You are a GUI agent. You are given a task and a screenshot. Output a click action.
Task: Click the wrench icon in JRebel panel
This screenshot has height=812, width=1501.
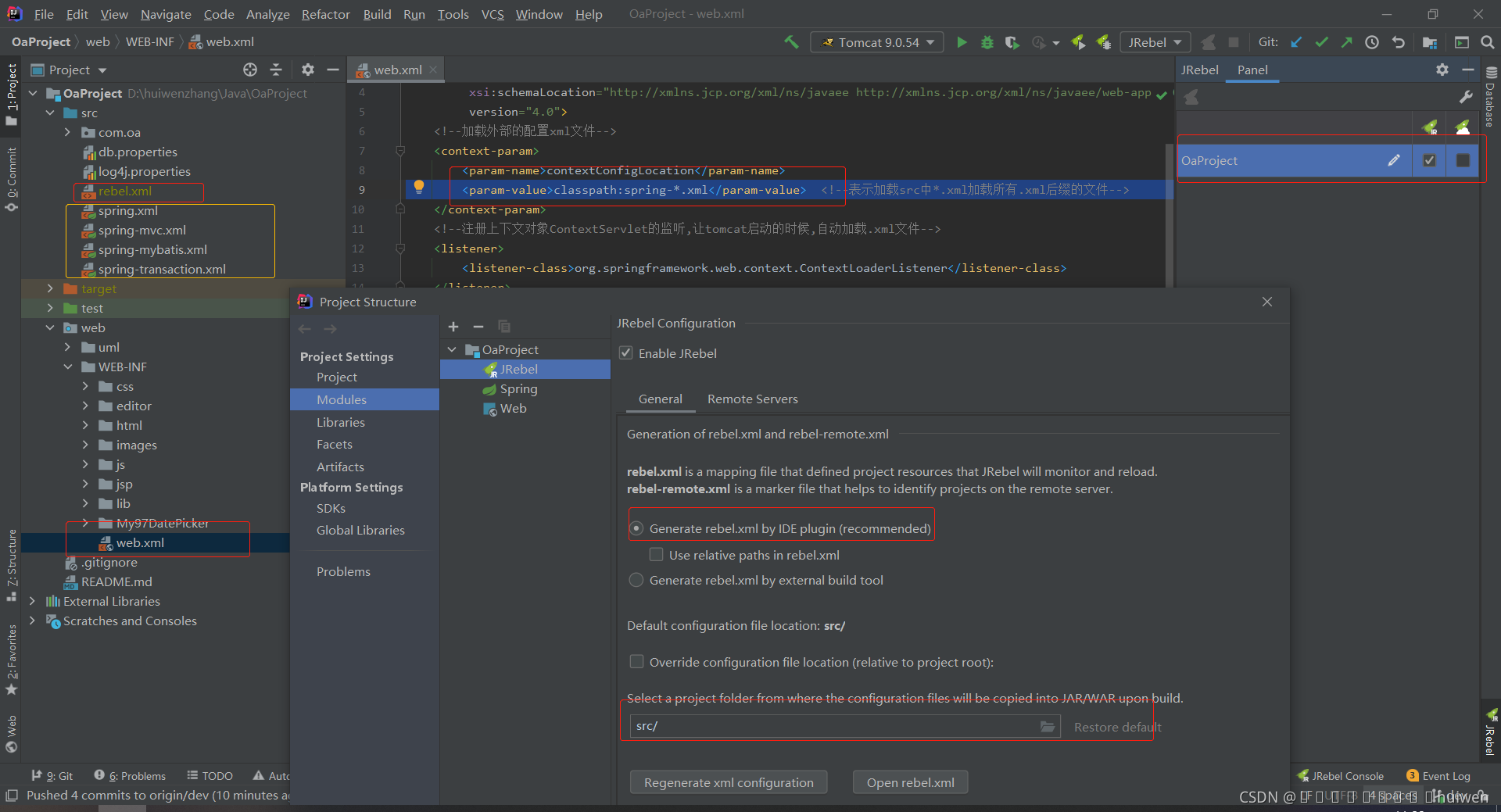point(1466,97)
